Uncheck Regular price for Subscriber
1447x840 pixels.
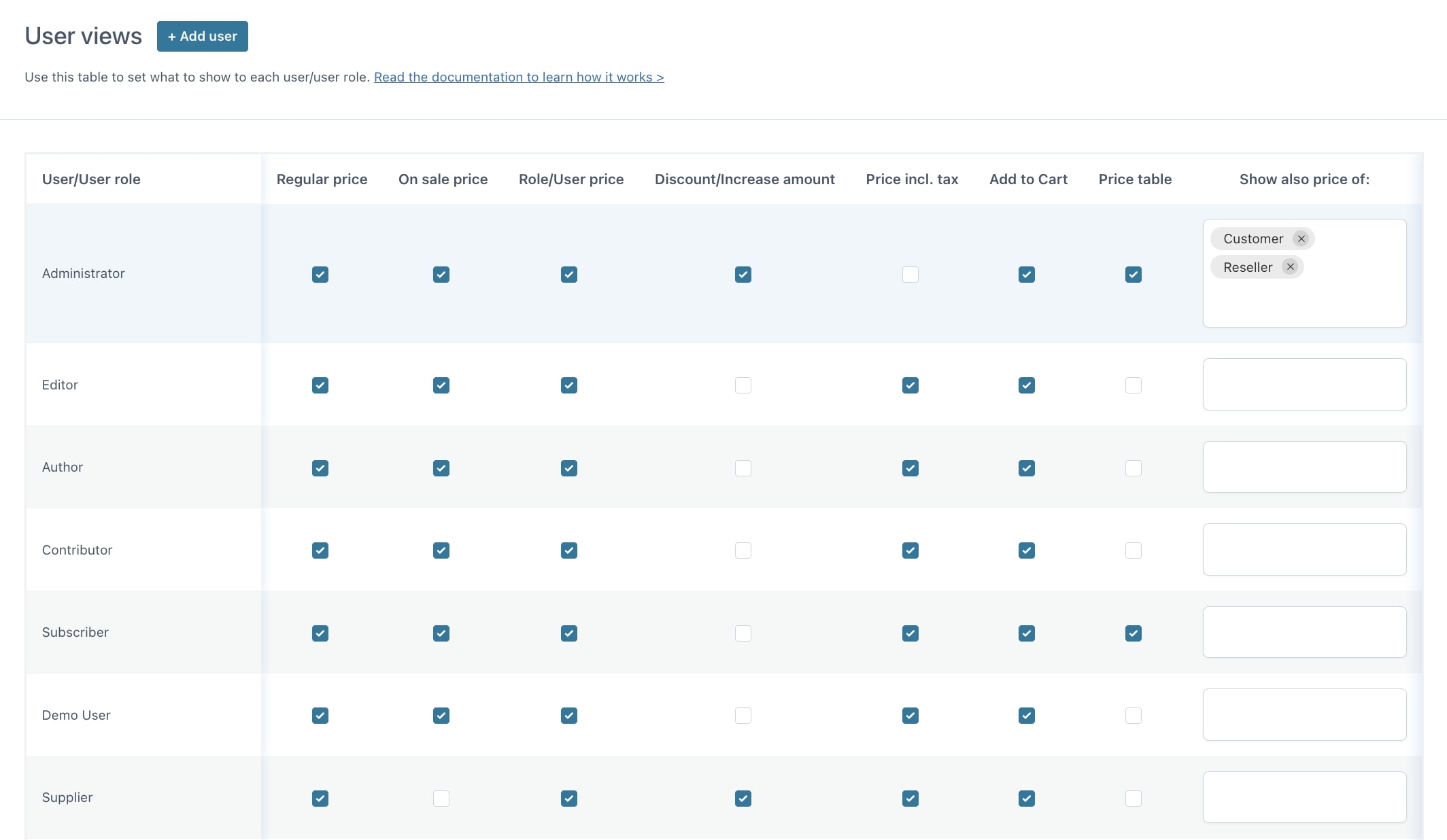tap(320, 633)
